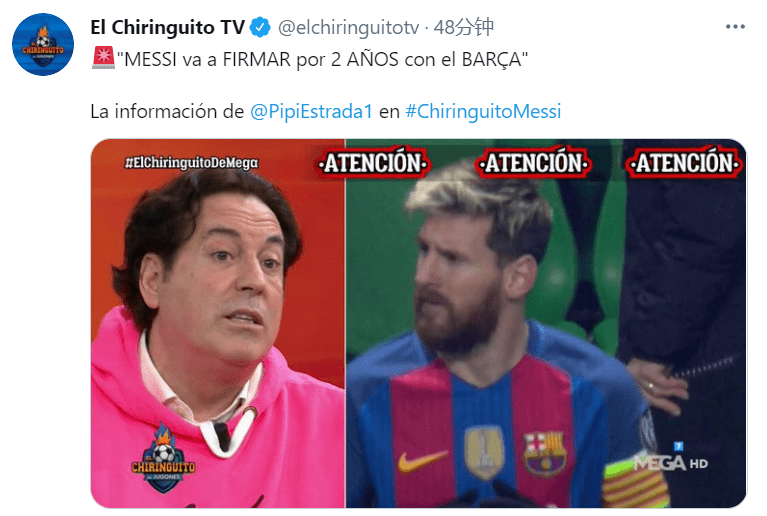The width and height of the screenshot is (767, 516).
Task: Click the quoted MESSI va a FIRMAR text
Action: coord(322,59)
